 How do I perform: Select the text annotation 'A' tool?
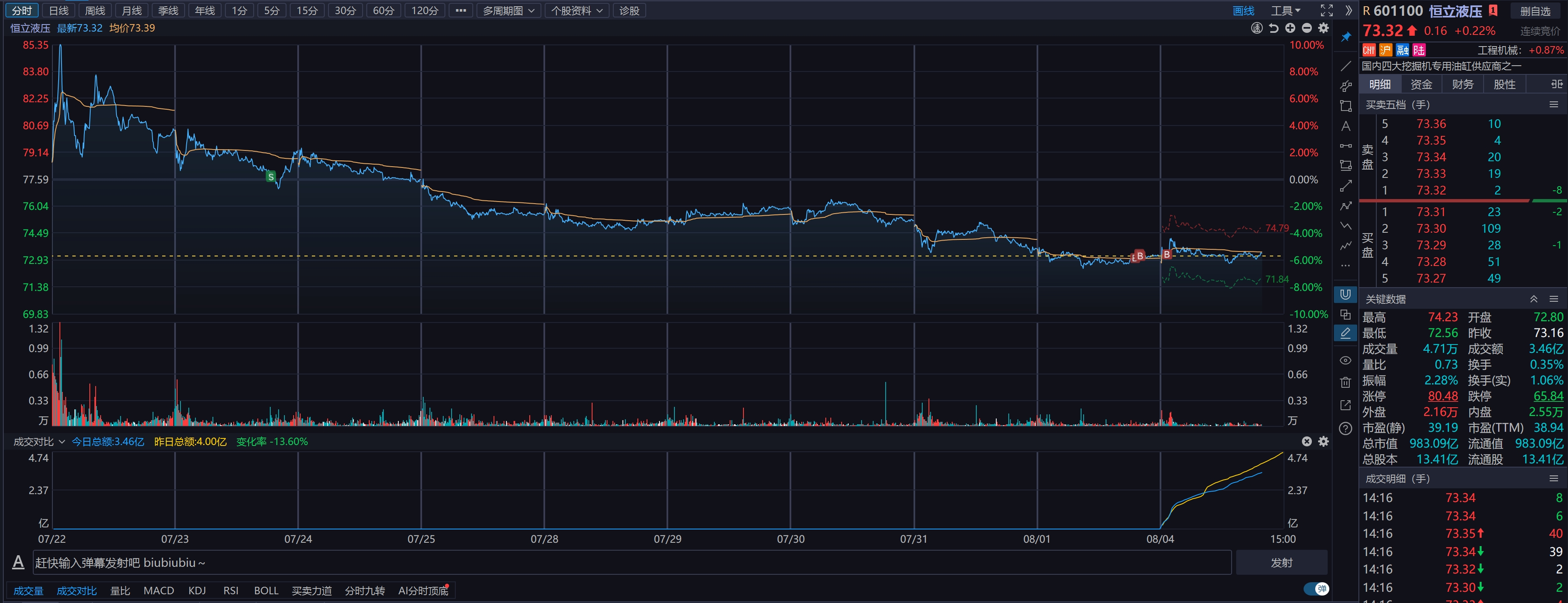pyautogui.click(x=1346, y=126)
